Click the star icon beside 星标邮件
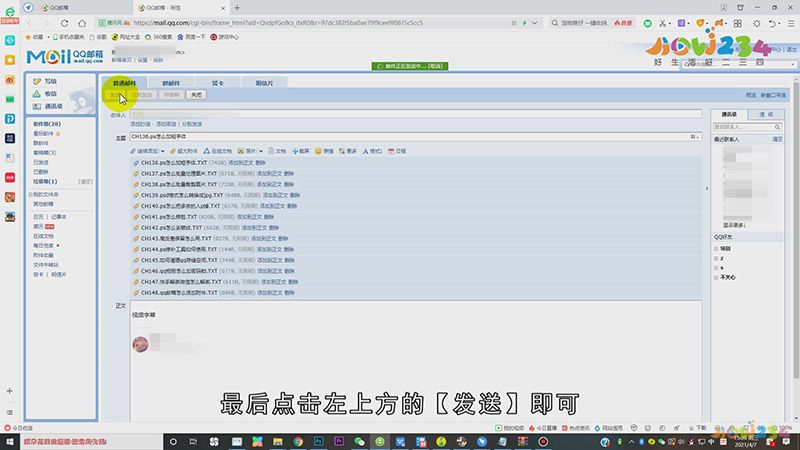 [x=58, y=134]
